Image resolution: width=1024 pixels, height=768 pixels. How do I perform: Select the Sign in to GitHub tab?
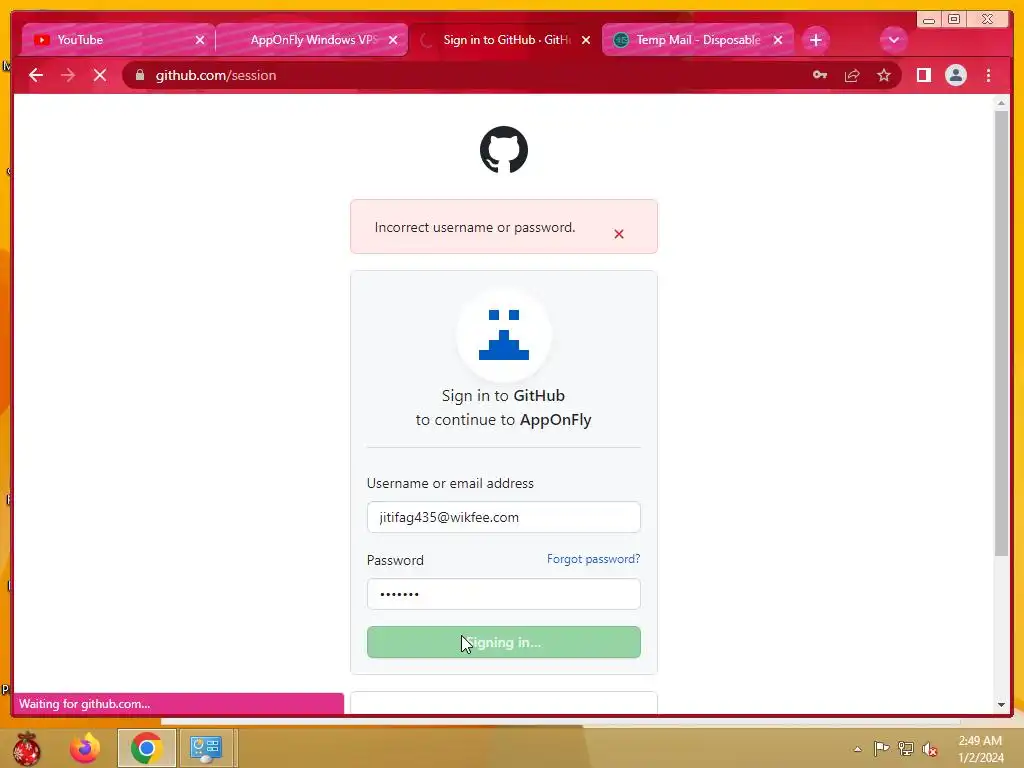pyautogui.click(x=506, y=40)
